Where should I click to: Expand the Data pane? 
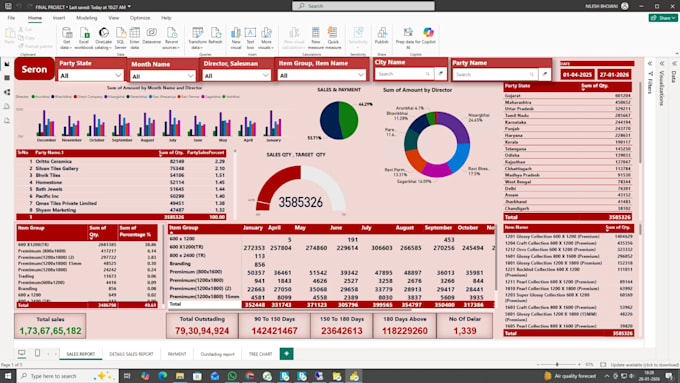coord(674,63)
